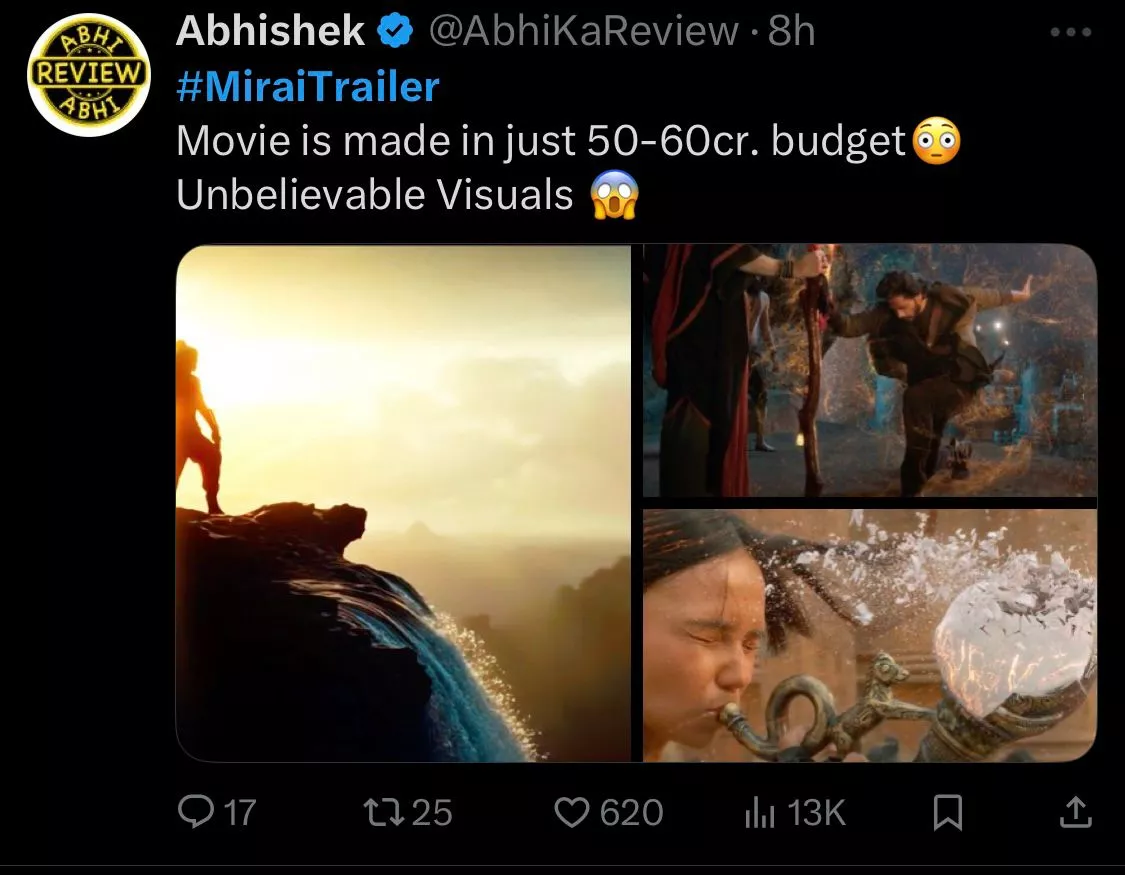Image resolution: width=1125 pixels, height=875 pixels.
Task: Open the cliff silhouette waterfall image
Action: tap(403, 503)
